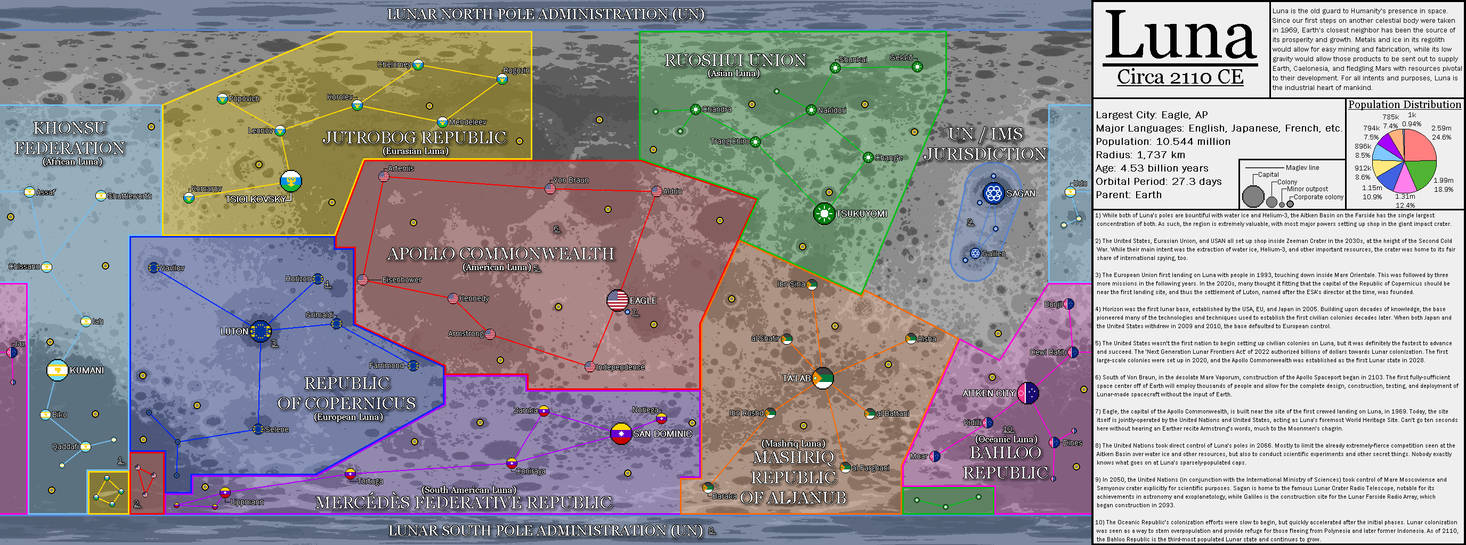Click the Sagan blue UN capital icon
The width and height of the screenshot is (1466, 545).
(993, 193)
